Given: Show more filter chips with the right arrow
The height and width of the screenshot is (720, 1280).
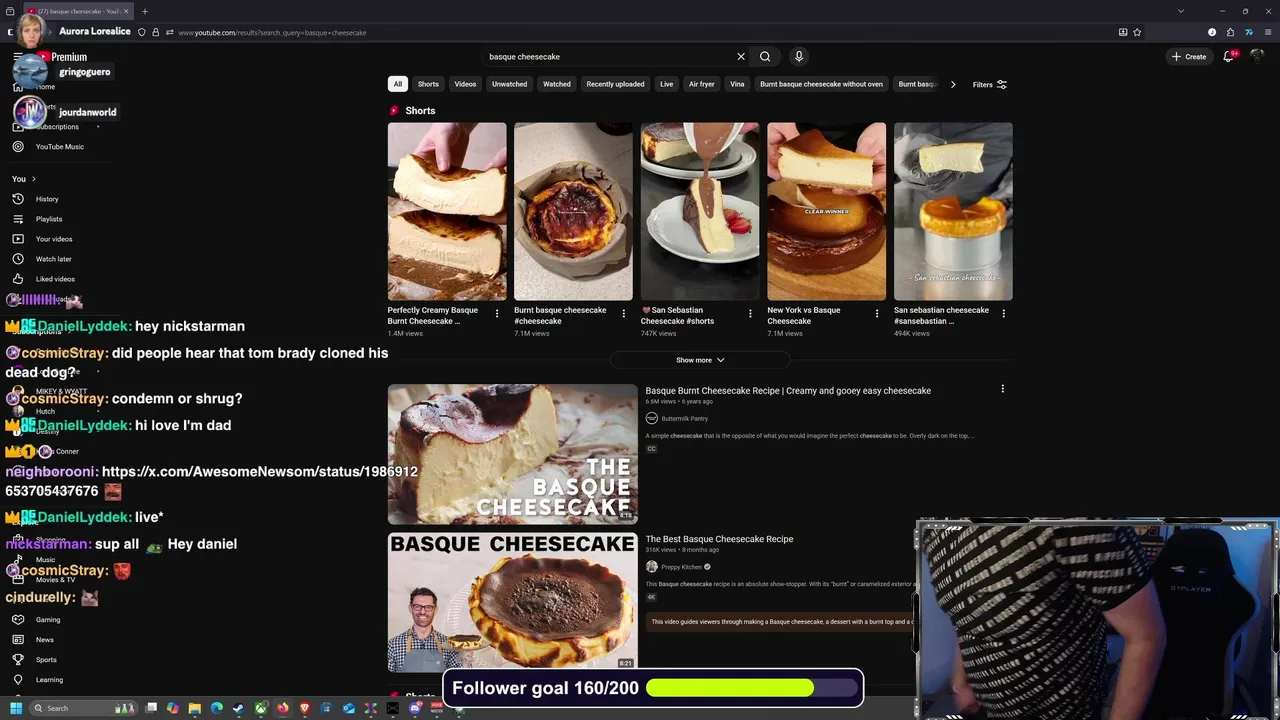Looking at the screenshot, I should click(953, 85).
